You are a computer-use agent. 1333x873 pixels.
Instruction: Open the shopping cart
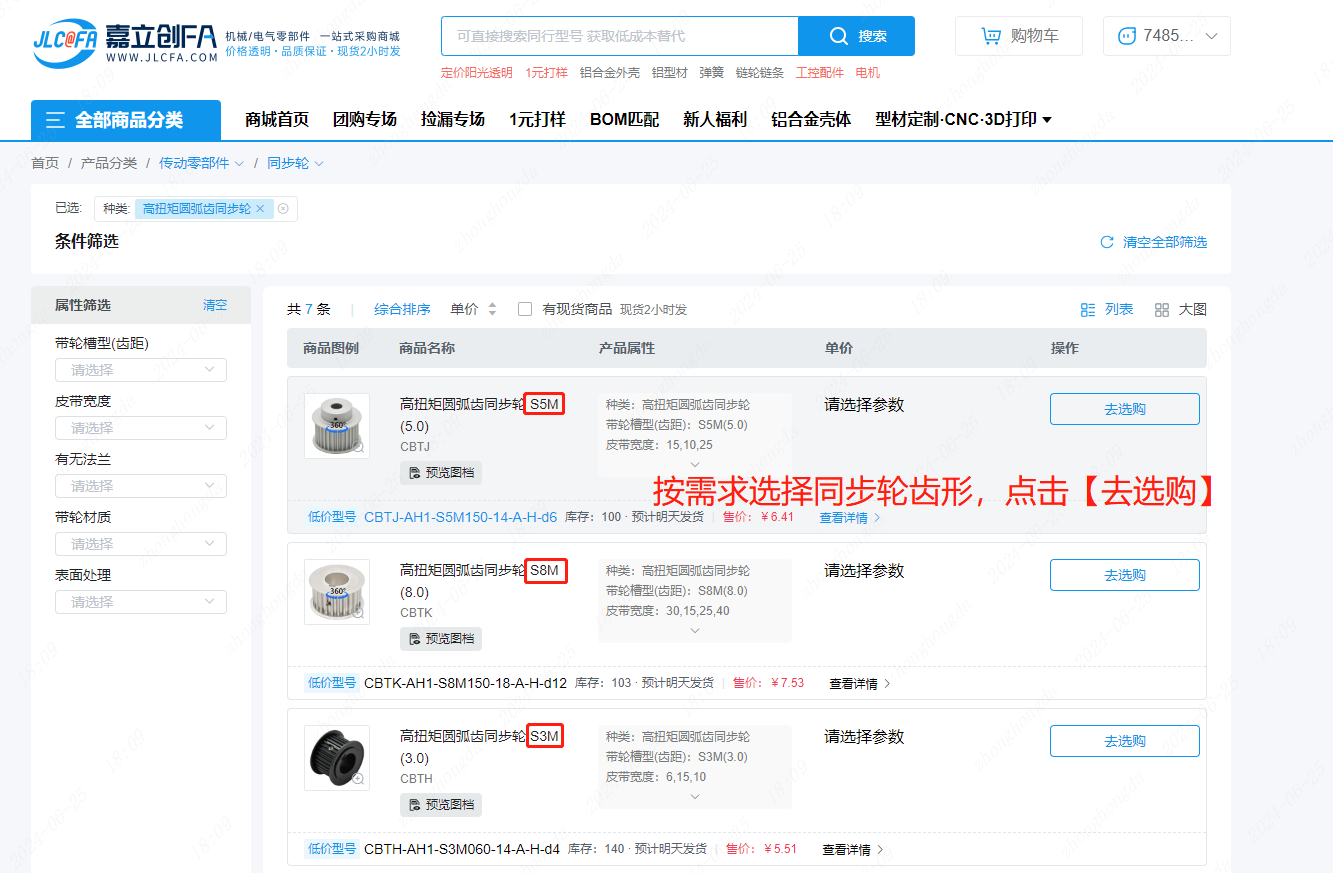[x=1020, y=36]
